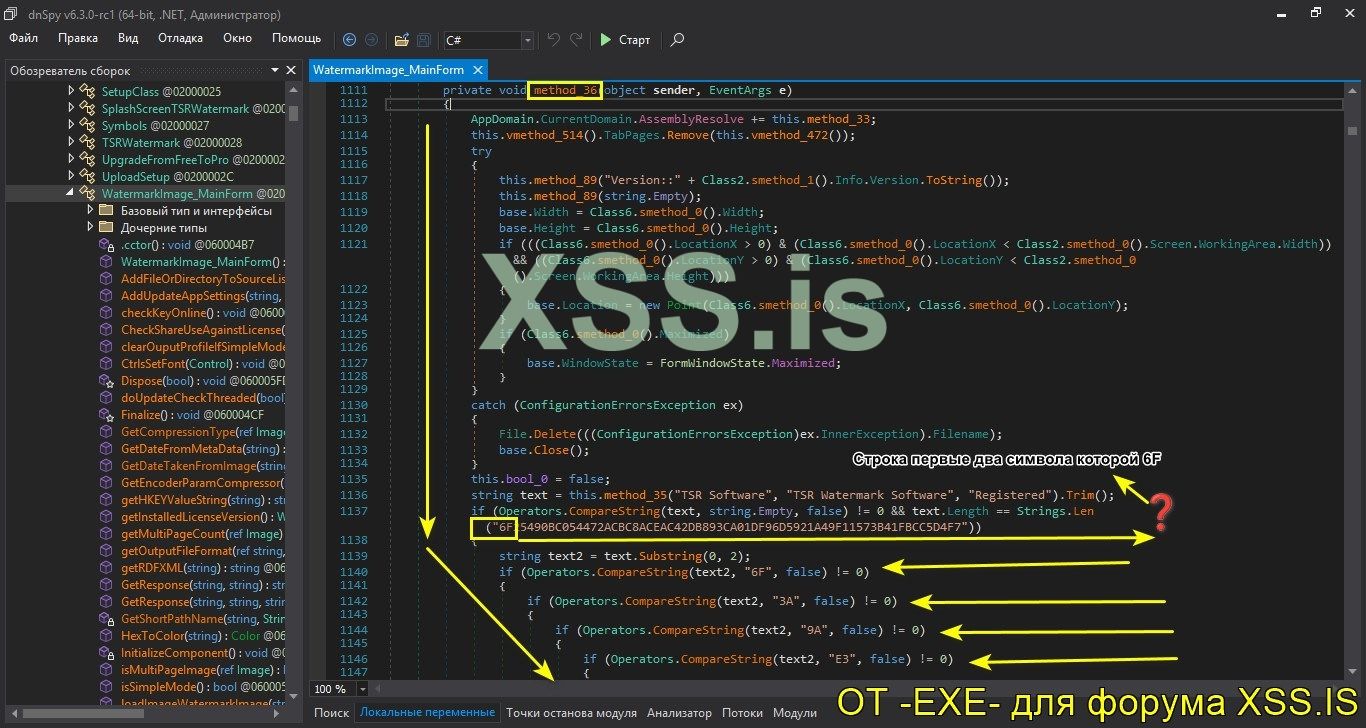Switch to the Модули tab
This screenshot has height=728, width=1366.
795,713
